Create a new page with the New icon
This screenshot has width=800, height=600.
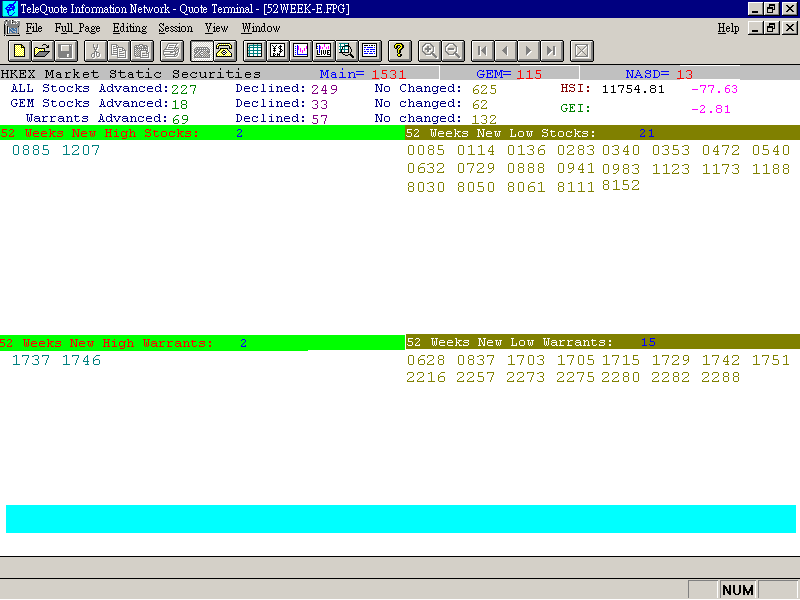pos(19,51)
